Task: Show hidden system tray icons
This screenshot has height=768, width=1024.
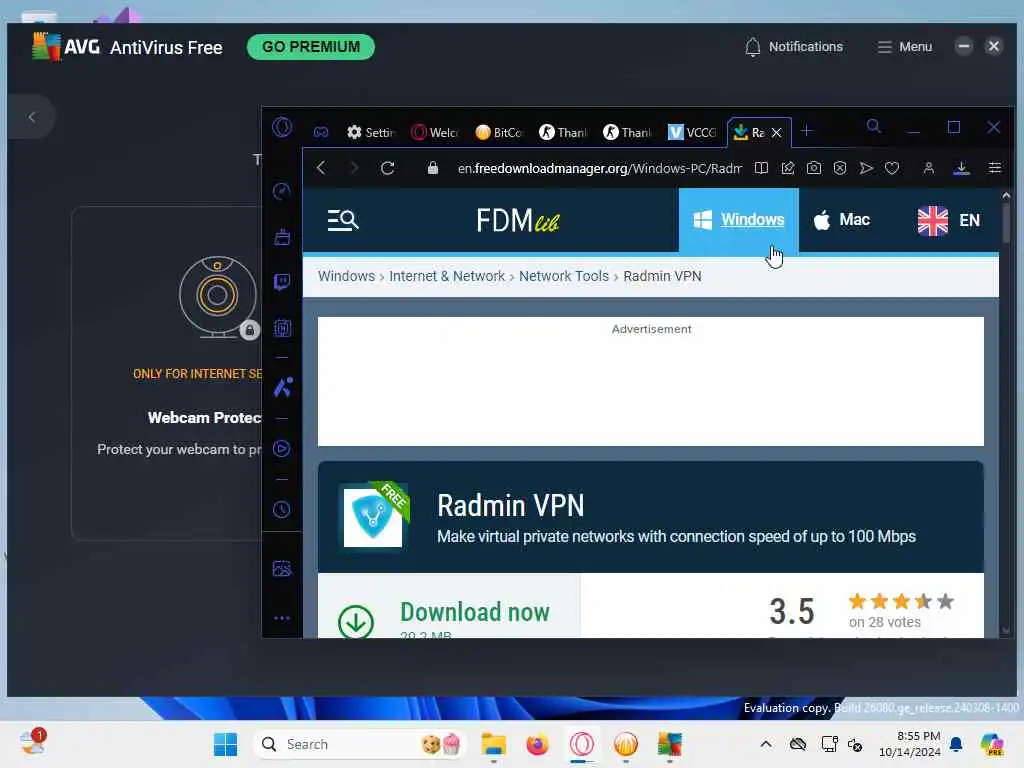Action: tap(765, 744)
